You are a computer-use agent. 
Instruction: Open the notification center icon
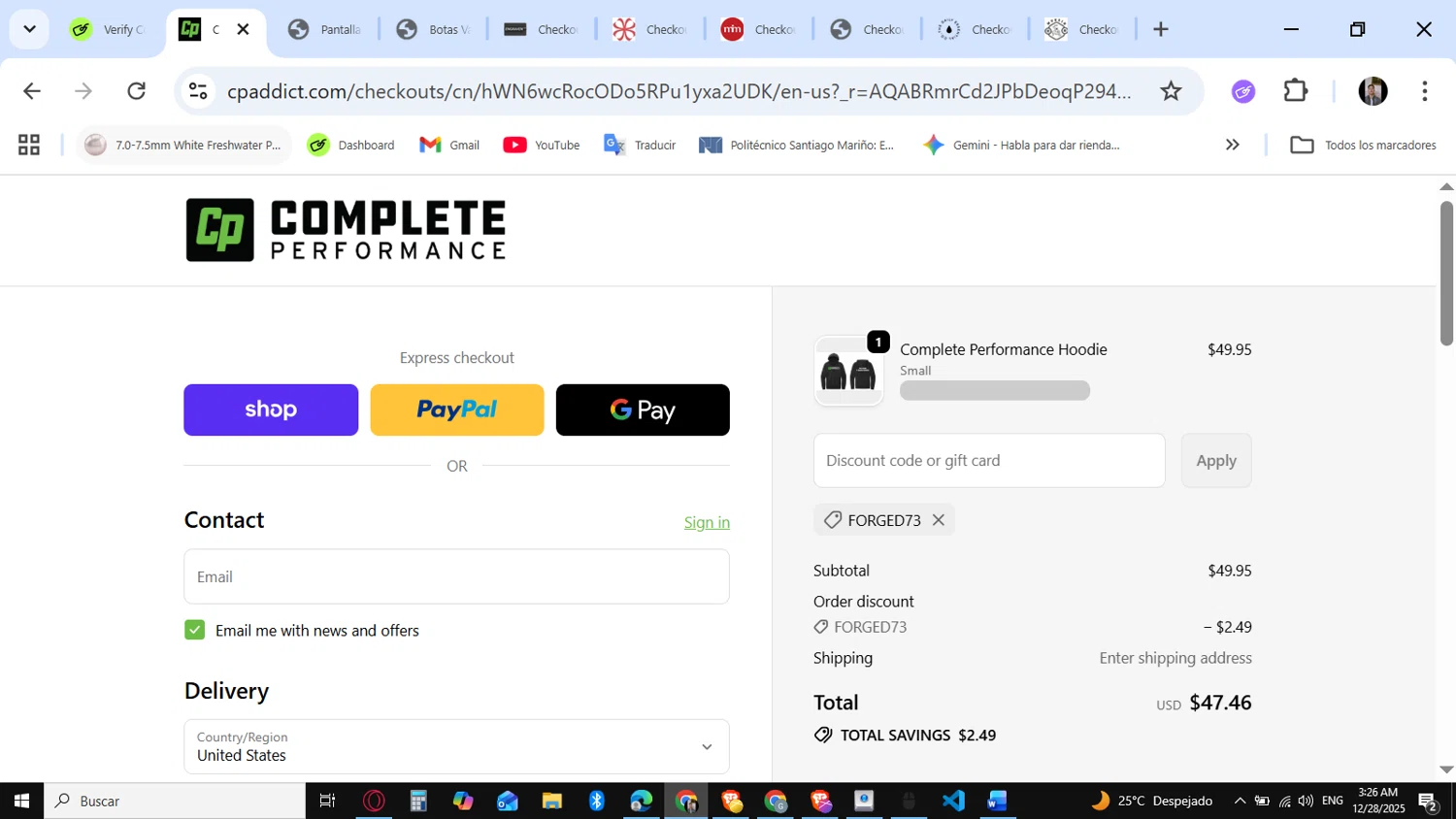[1428, 801]
